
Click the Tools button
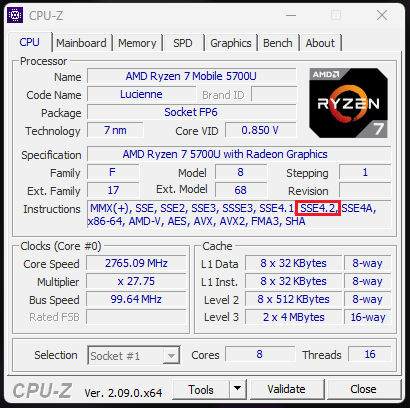point(201,389)
